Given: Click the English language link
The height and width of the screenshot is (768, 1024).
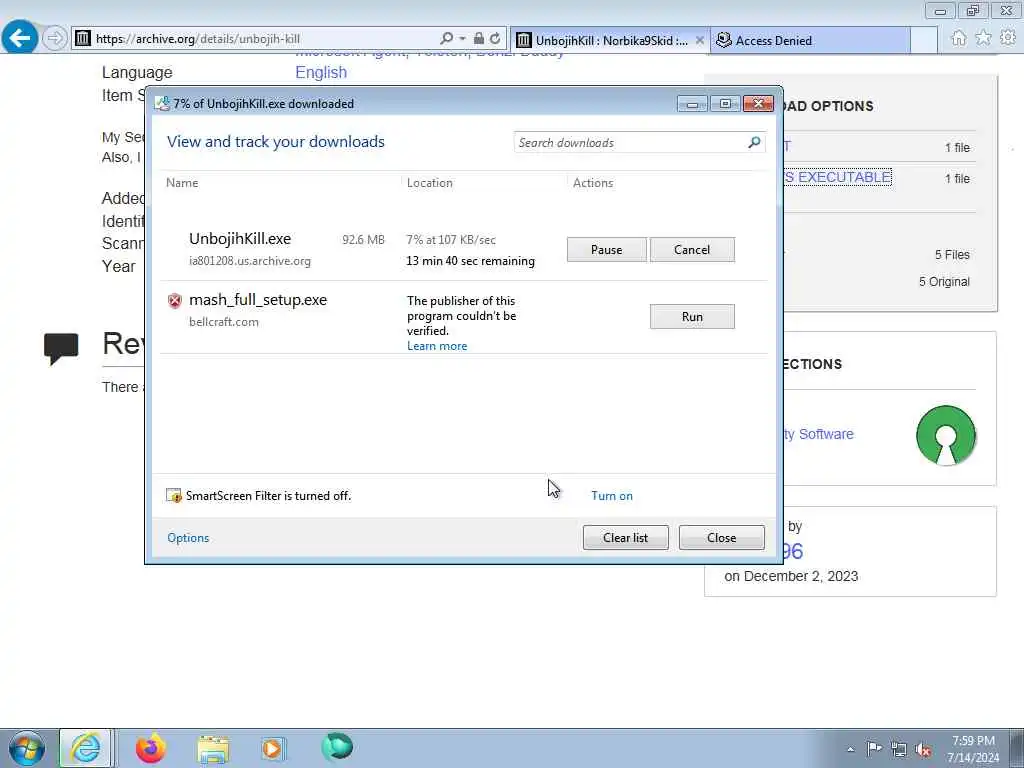Looking at the screenshot, I should [321, 72].
